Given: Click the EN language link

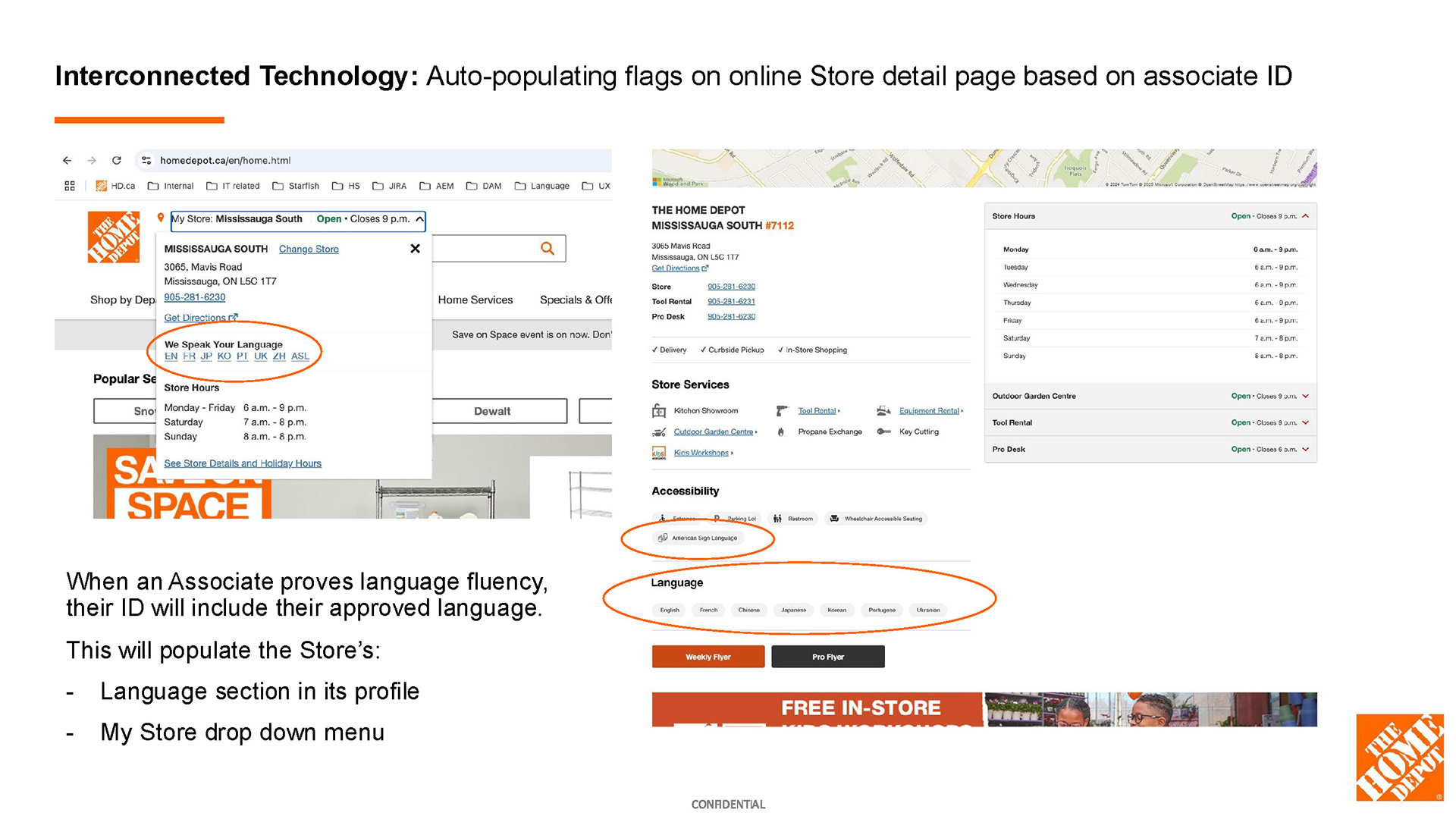Looking at the screenshot, I should pos(171,356).
